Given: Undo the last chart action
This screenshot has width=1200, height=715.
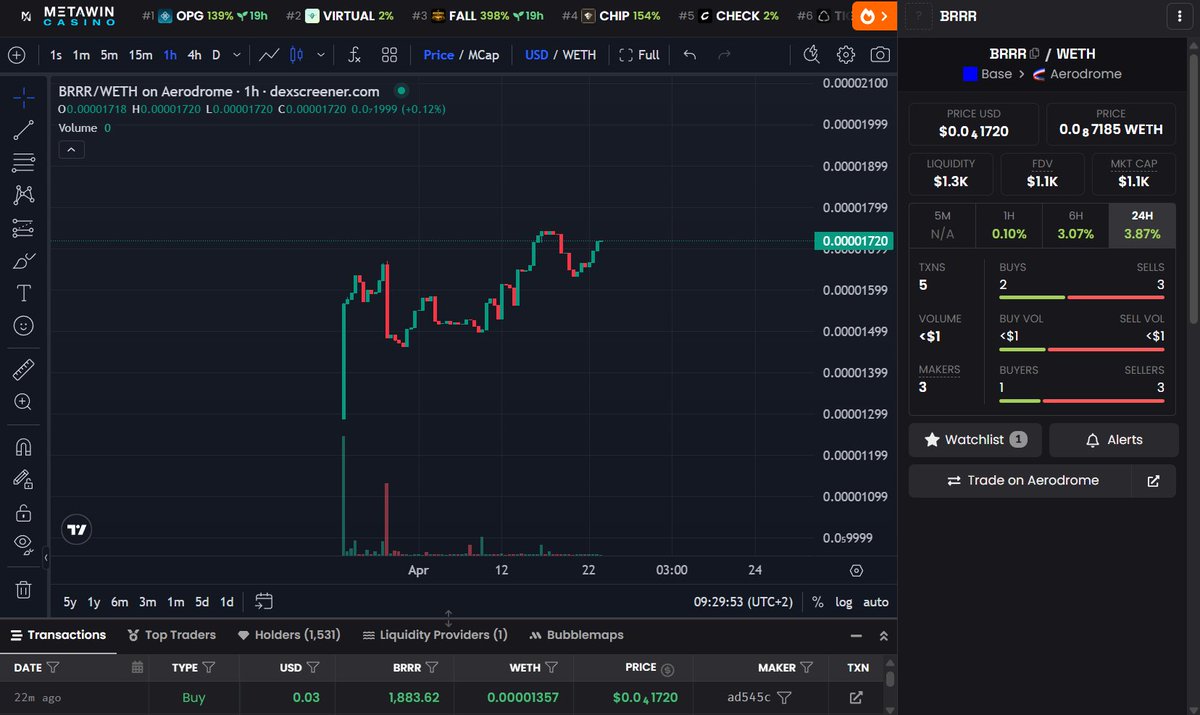Looking at the screenshot, I should click(690, 55).
